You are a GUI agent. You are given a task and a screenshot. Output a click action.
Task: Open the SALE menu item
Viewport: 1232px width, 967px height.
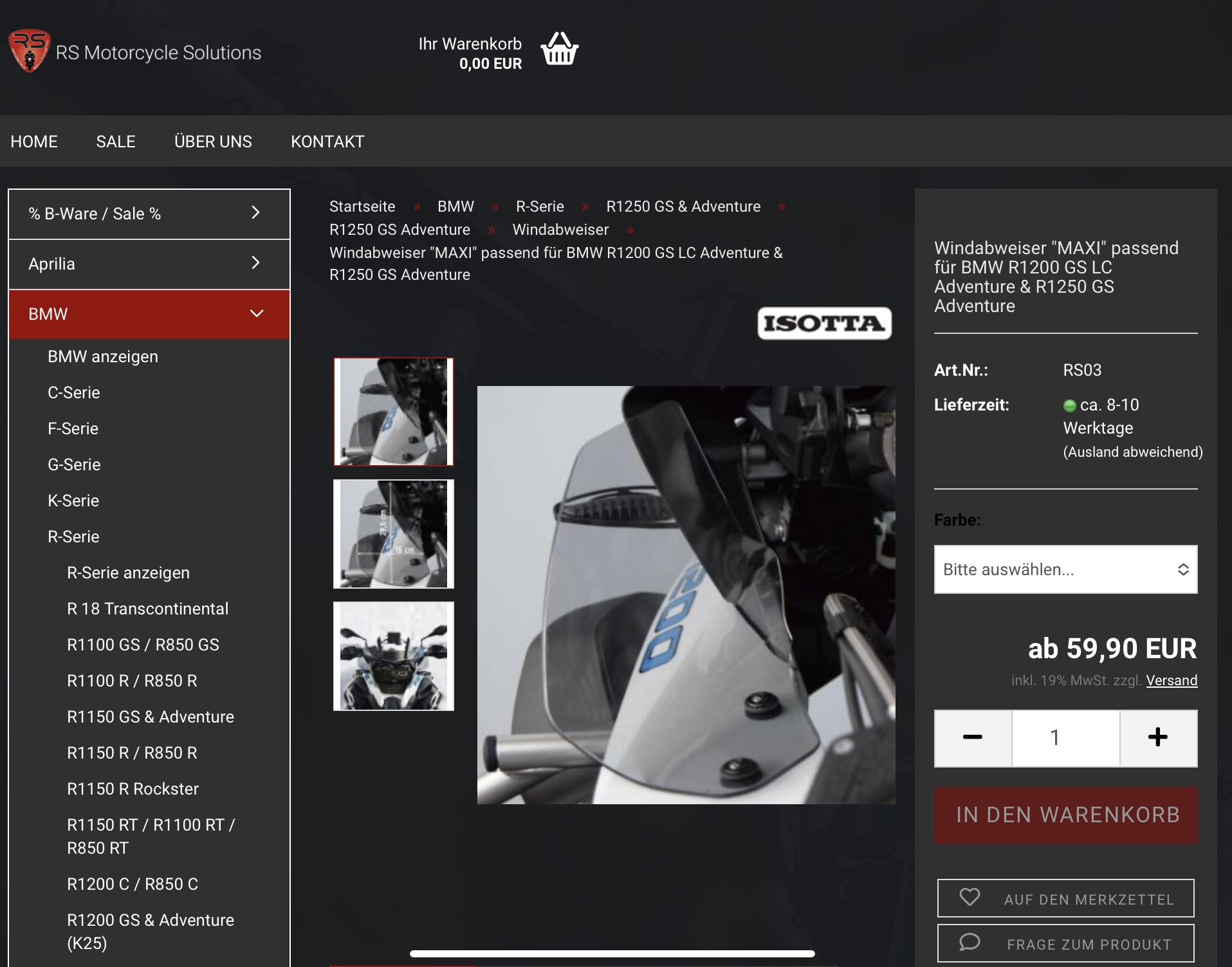click(116, 142)
